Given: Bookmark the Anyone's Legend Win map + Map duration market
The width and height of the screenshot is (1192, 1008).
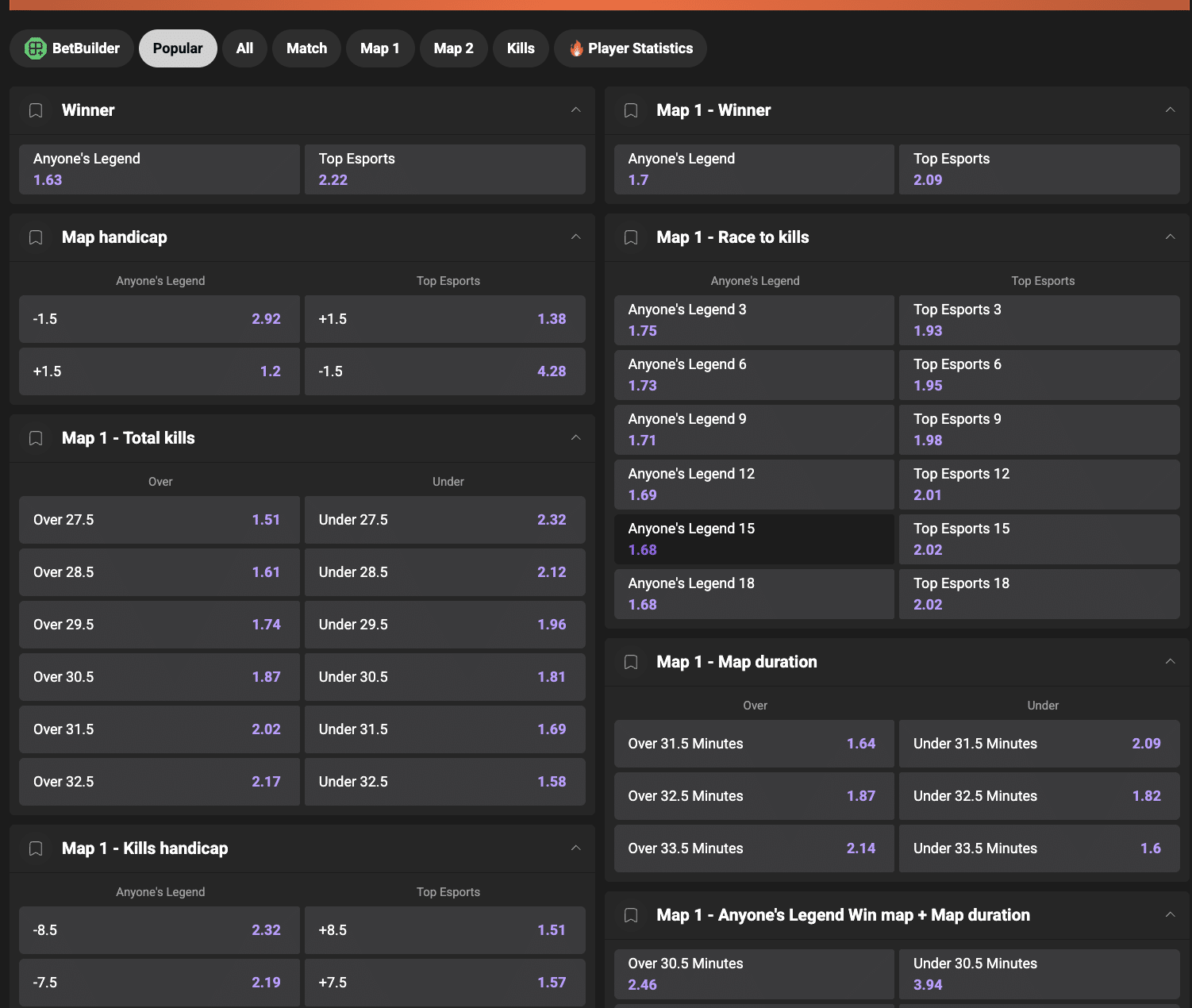Looking at the screenshot, I should 631,915.
